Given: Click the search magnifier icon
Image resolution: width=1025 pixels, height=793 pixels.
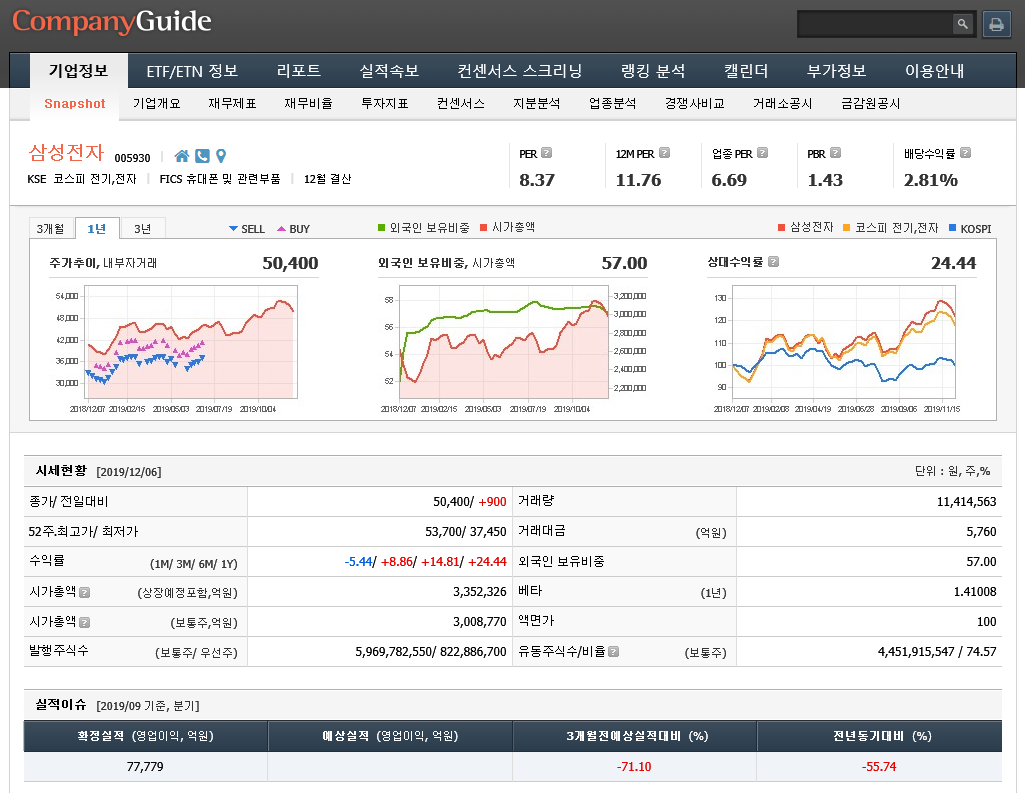Looking at the screenshot, I should [962, 24].
